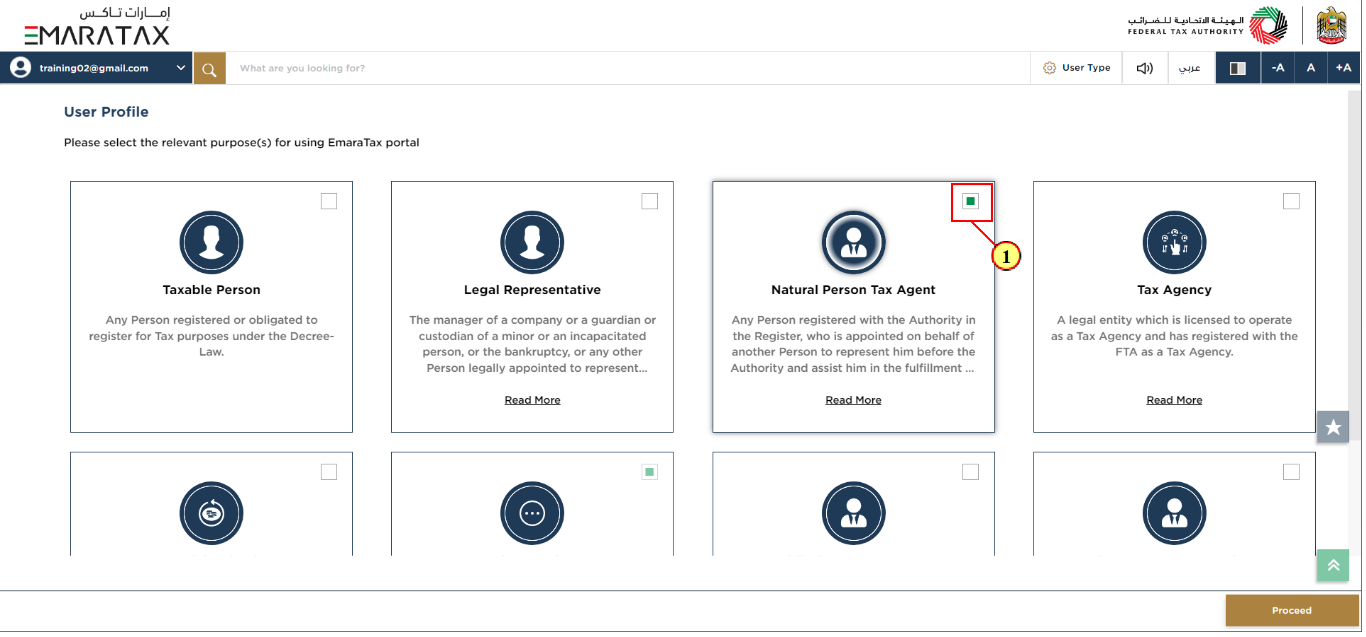Click the User Type gear icon
Viewport: 1366px width, 637px height.
[x=1049, y=68]
